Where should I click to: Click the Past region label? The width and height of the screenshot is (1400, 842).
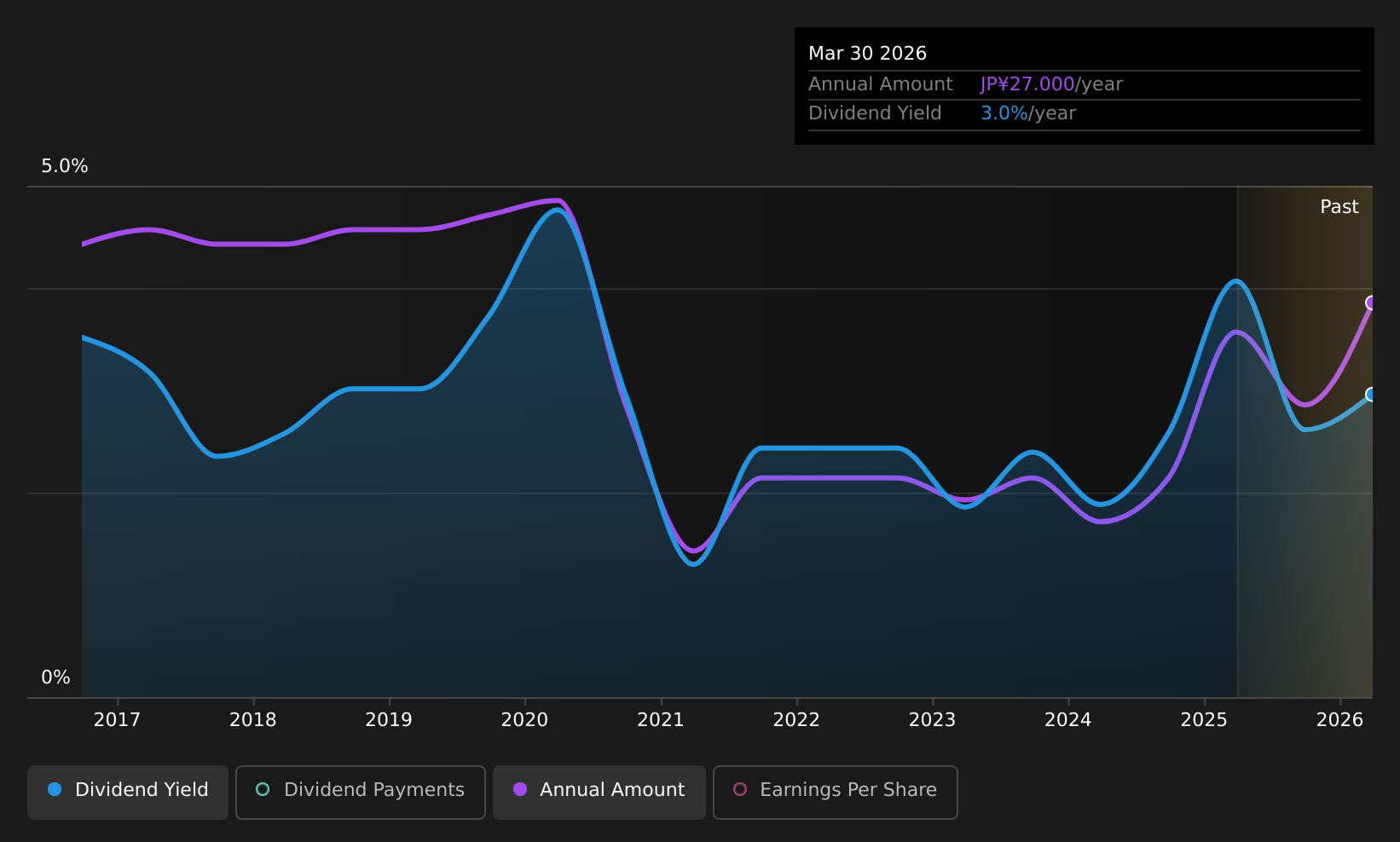[x=1339, y=207]
